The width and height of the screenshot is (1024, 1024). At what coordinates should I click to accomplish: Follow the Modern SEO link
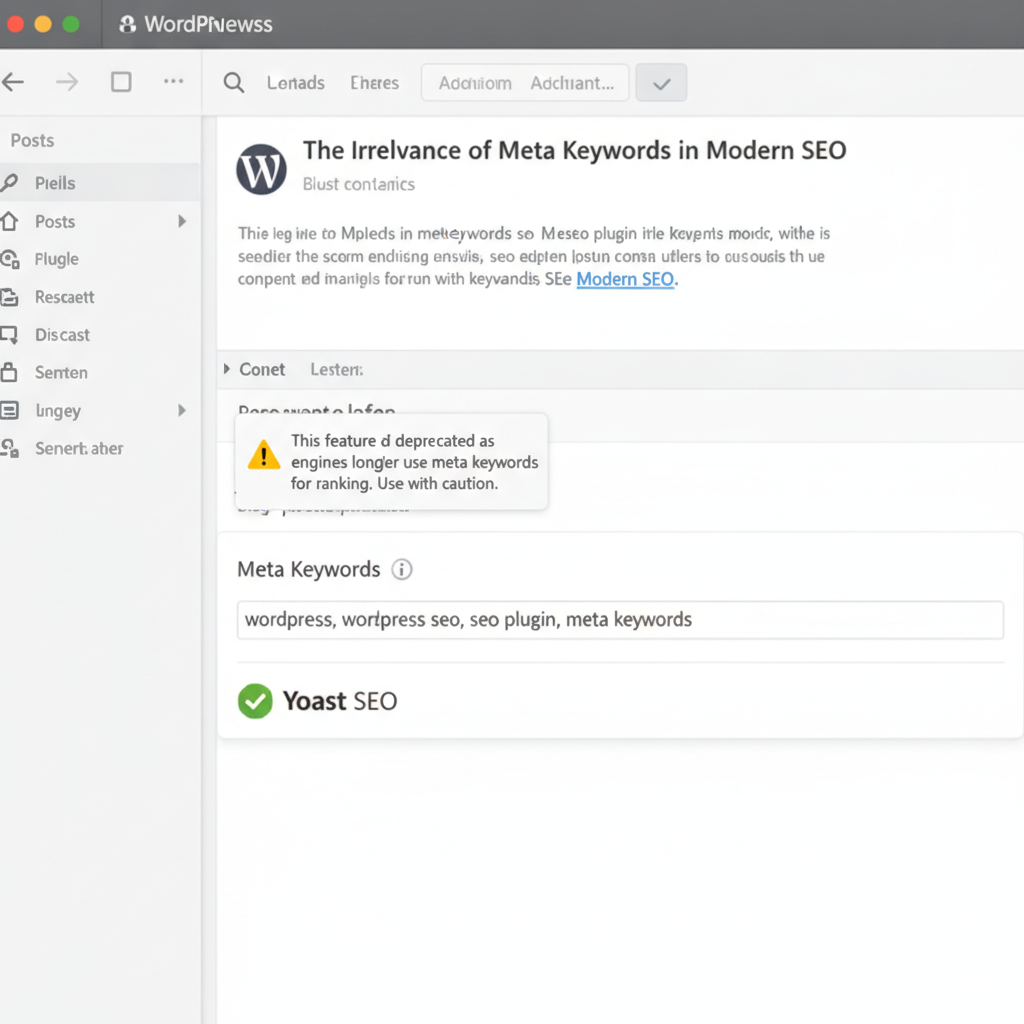[625, 279]
